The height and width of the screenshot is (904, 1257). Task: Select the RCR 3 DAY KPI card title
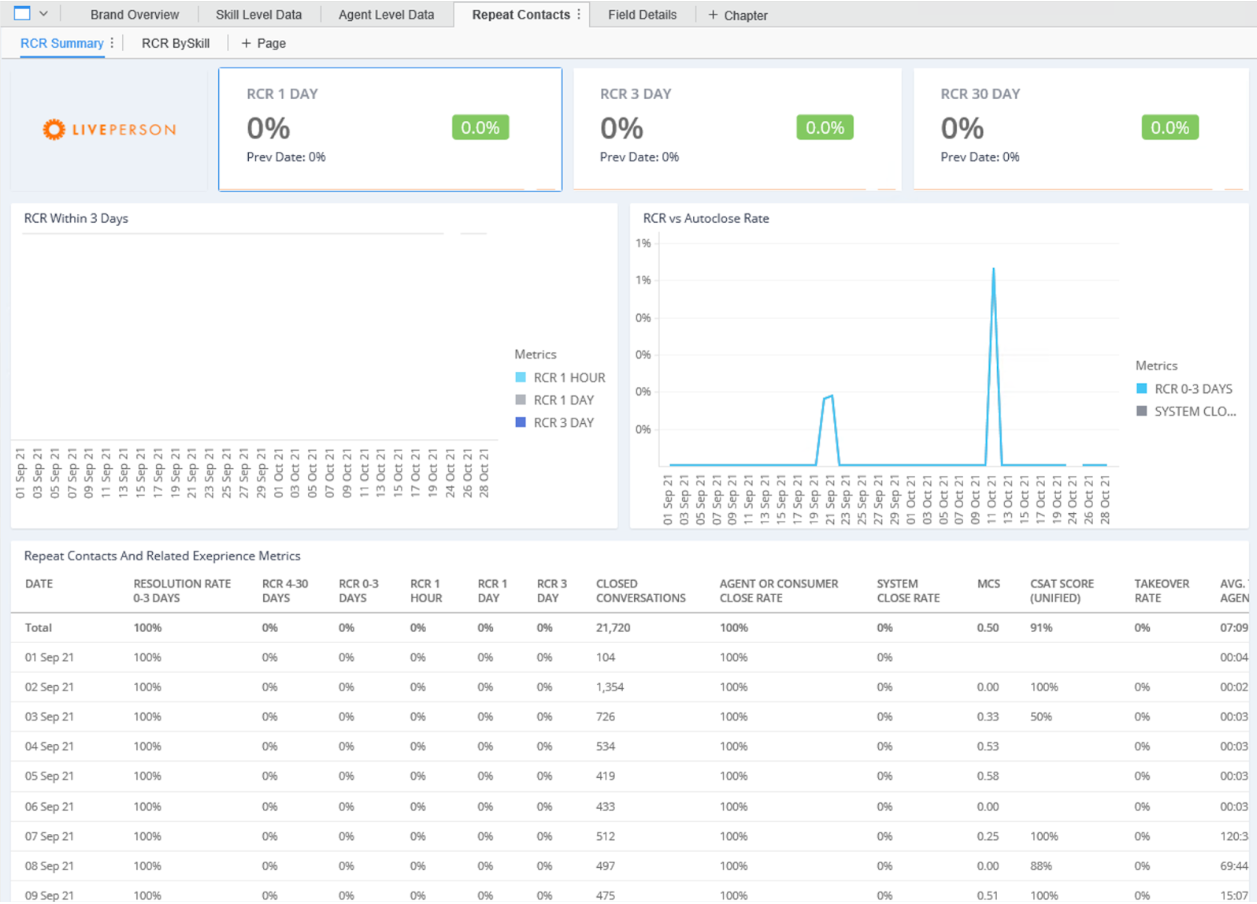pyautogui.click(x=636, y=94)
